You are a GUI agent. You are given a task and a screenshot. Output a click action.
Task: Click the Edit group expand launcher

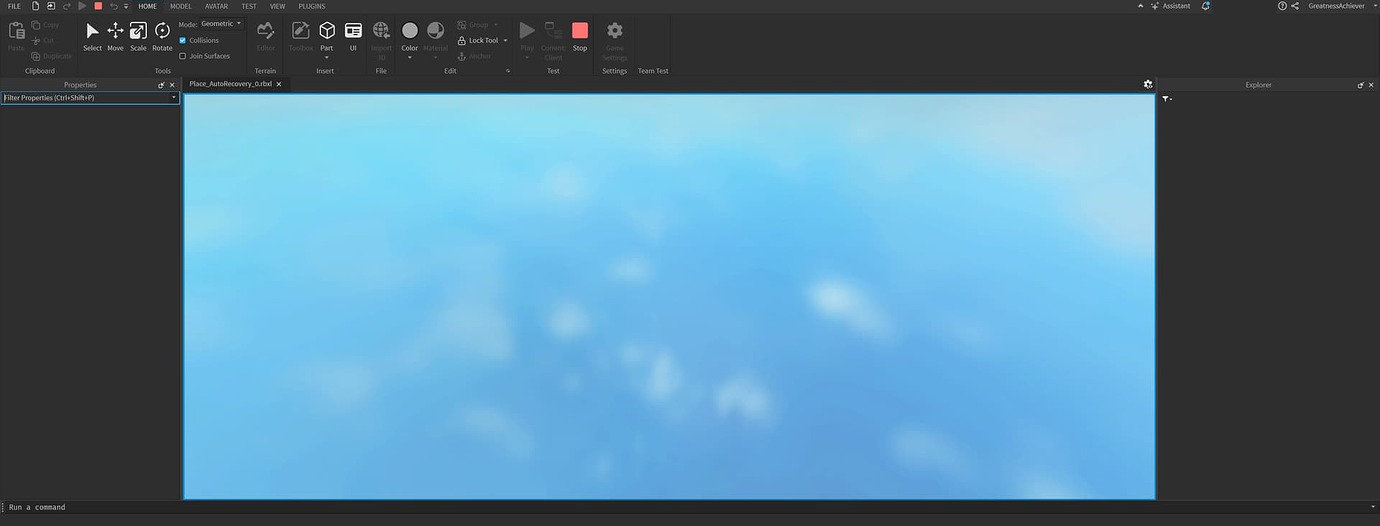pyautogui.click(x=508, y=71)
